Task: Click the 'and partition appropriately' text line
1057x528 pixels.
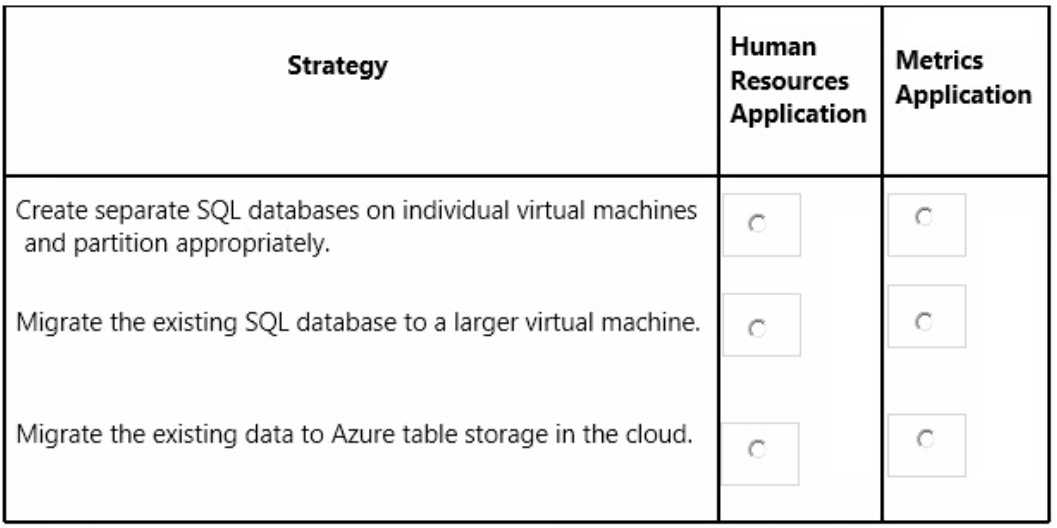Action: click(x=177, y=244)
